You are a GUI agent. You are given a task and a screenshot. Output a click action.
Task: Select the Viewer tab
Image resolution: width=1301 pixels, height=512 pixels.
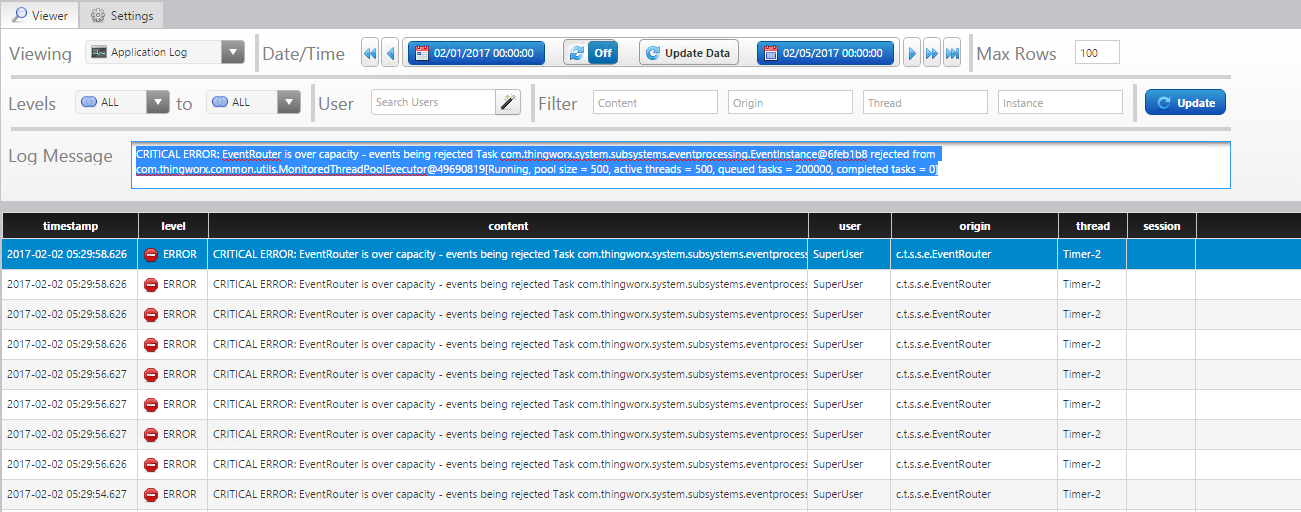point(40,16)
